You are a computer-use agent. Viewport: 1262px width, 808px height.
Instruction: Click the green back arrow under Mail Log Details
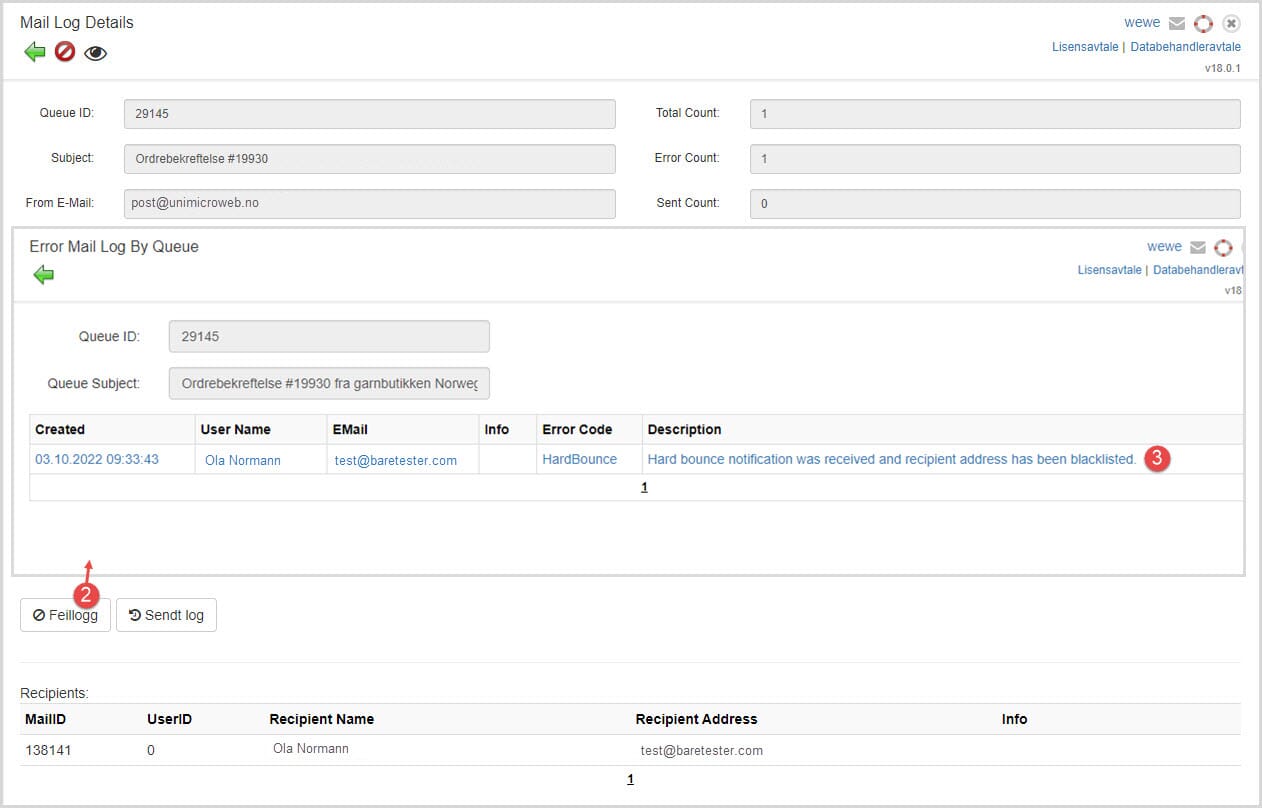point(35,52)
